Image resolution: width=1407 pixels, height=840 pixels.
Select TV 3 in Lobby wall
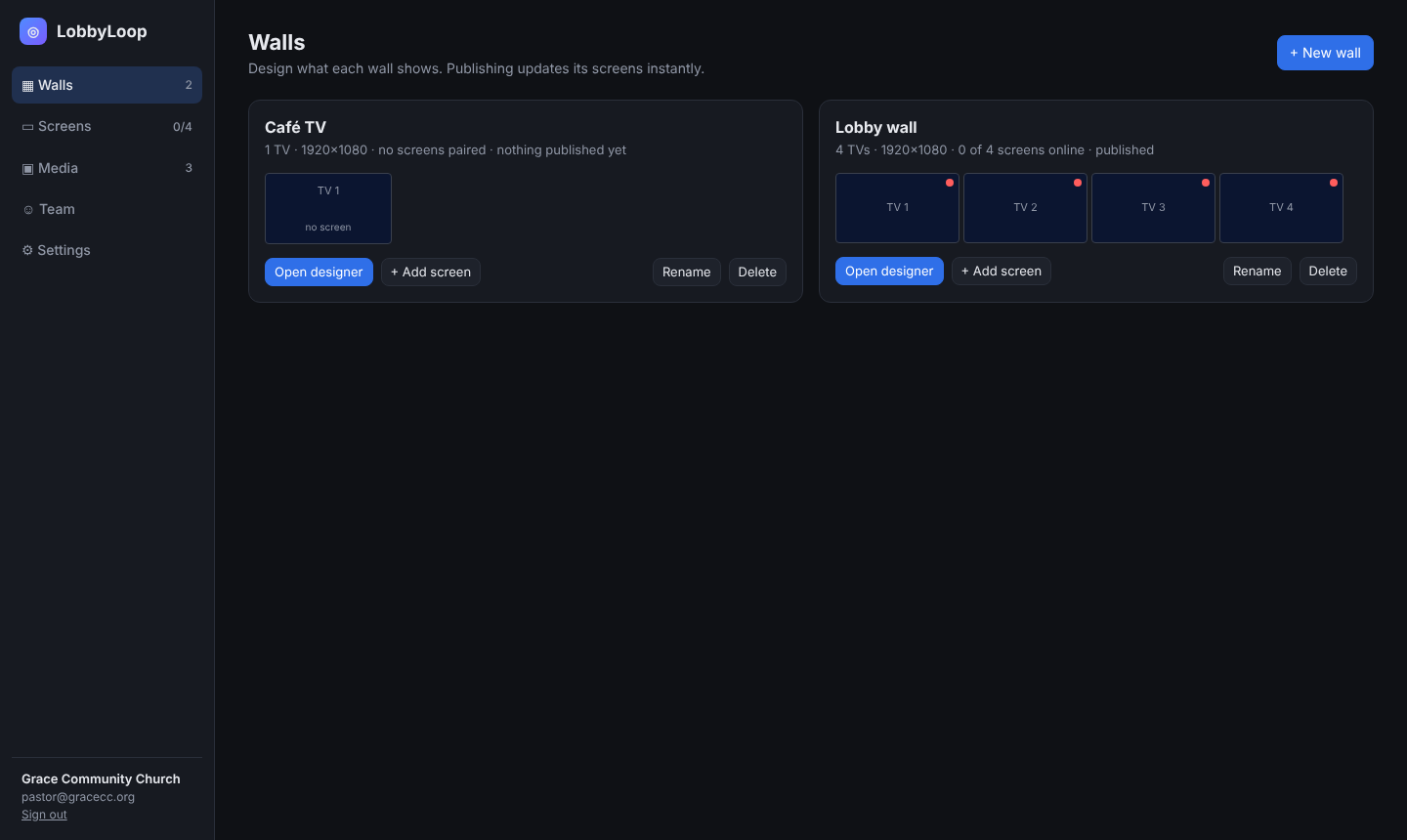pyautogui.click(x=1153, y=208)
